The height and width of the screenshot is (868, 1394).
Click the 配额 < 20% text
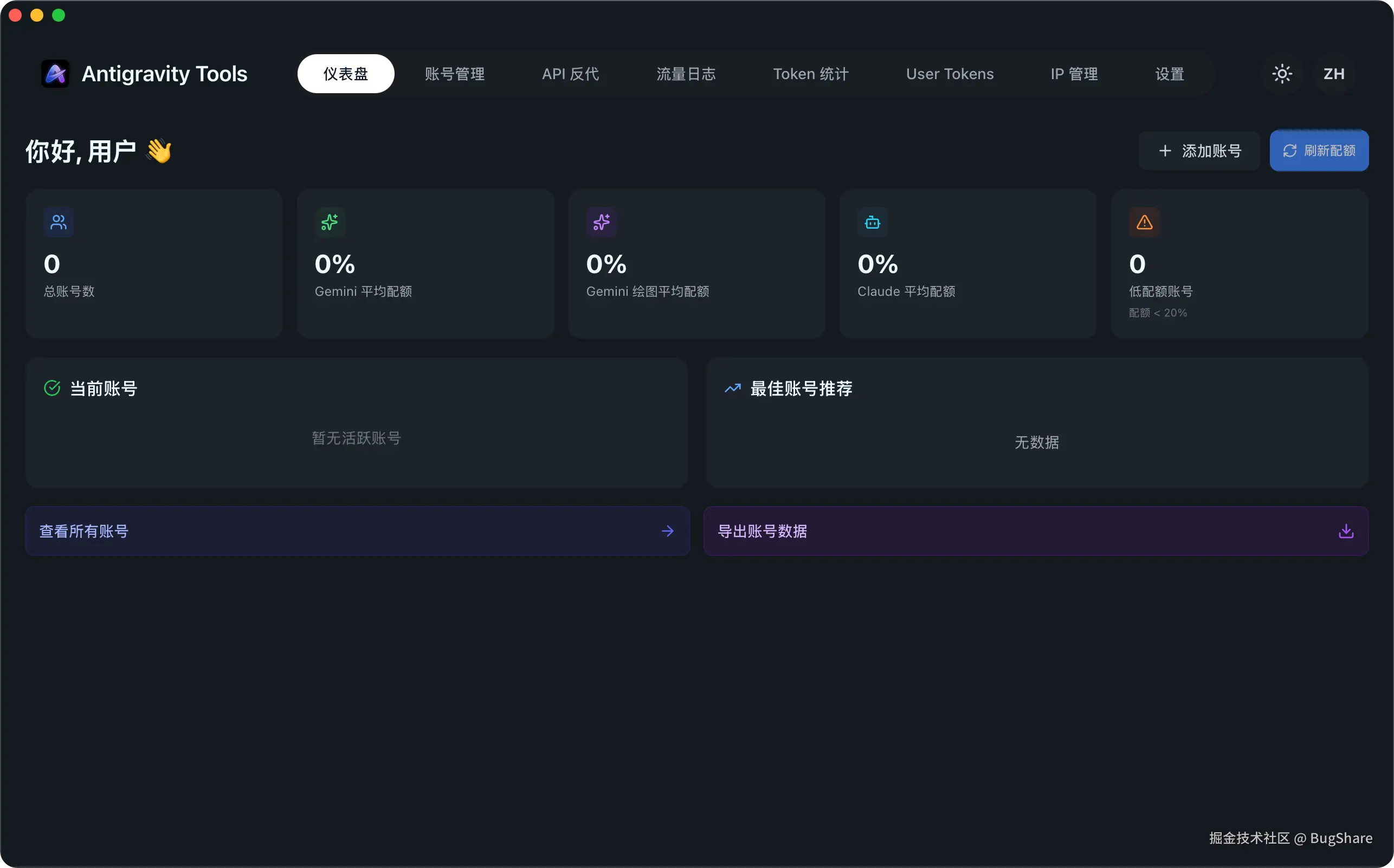(x=1157, y=312)
